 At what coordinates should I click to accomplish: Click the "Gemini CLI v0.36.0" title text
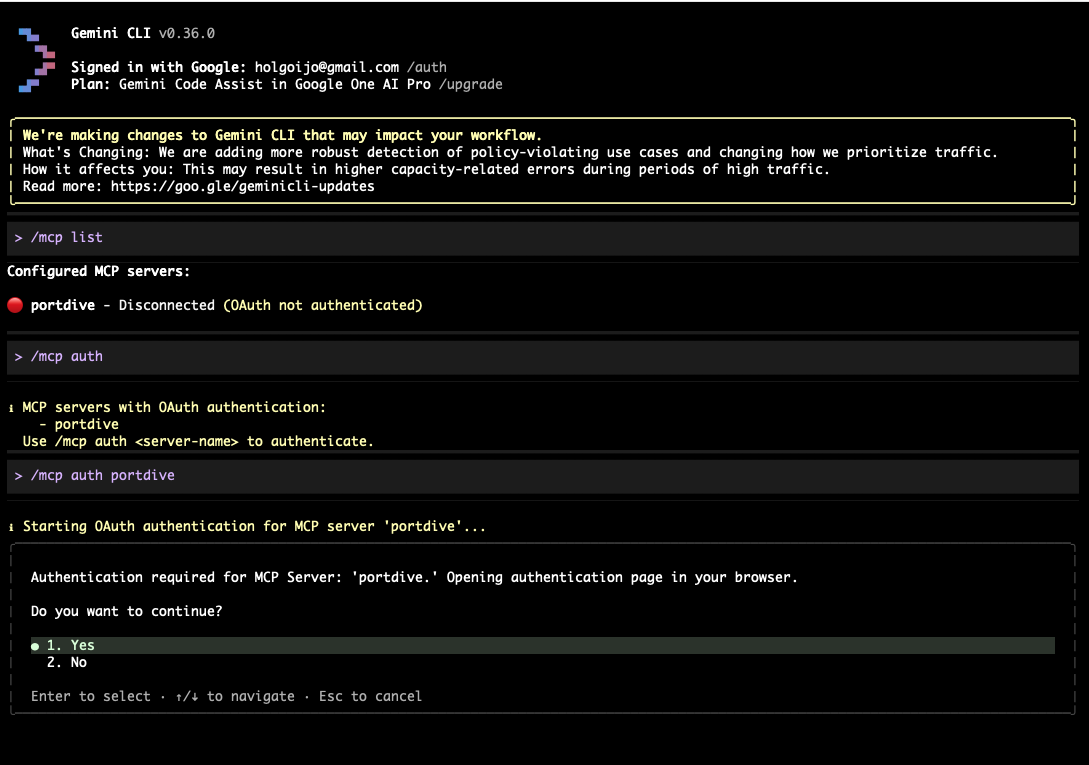[143, 33]
